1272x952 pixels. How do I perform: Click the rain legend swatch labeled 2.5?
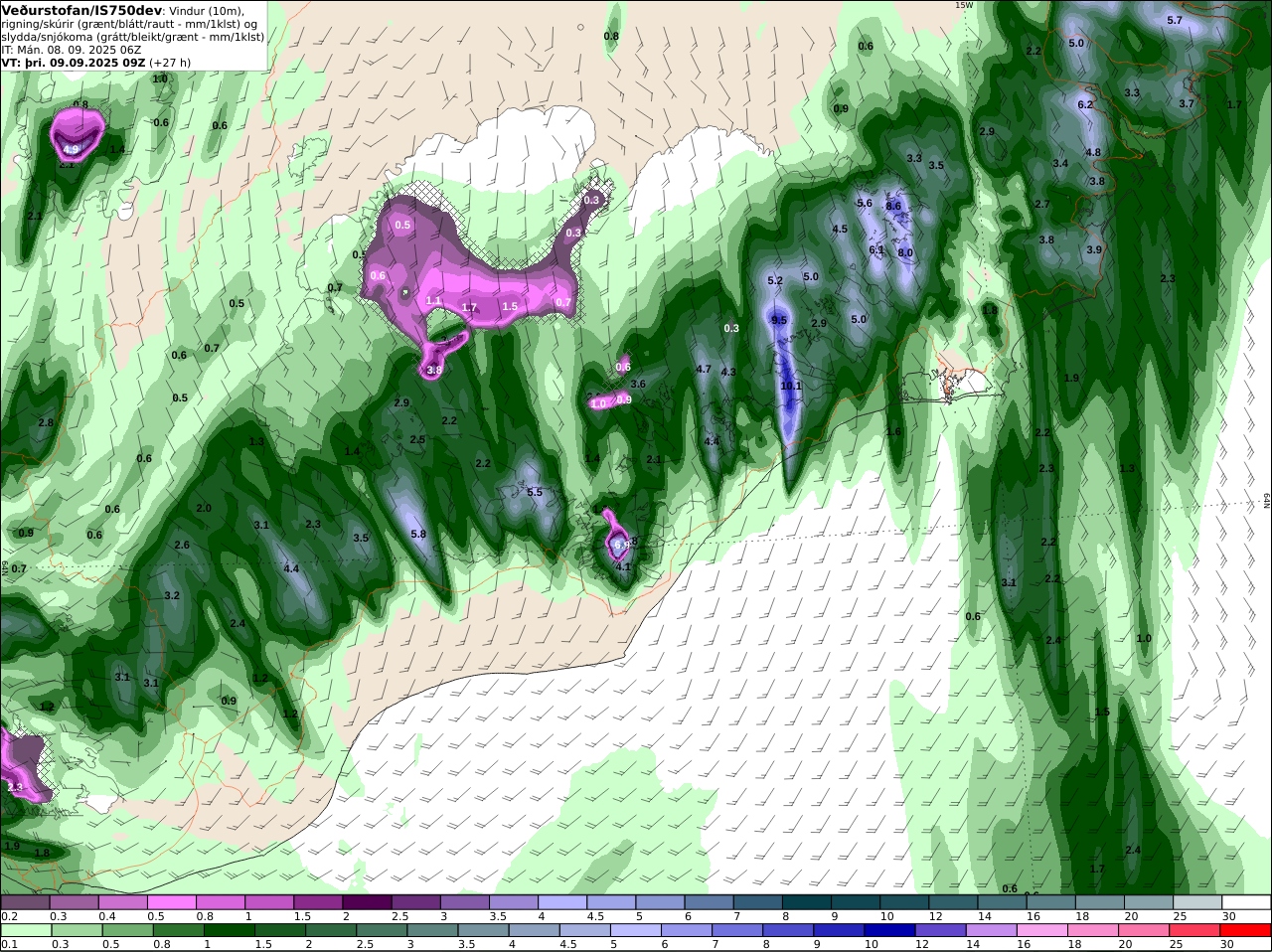click(x=381, y=930)
